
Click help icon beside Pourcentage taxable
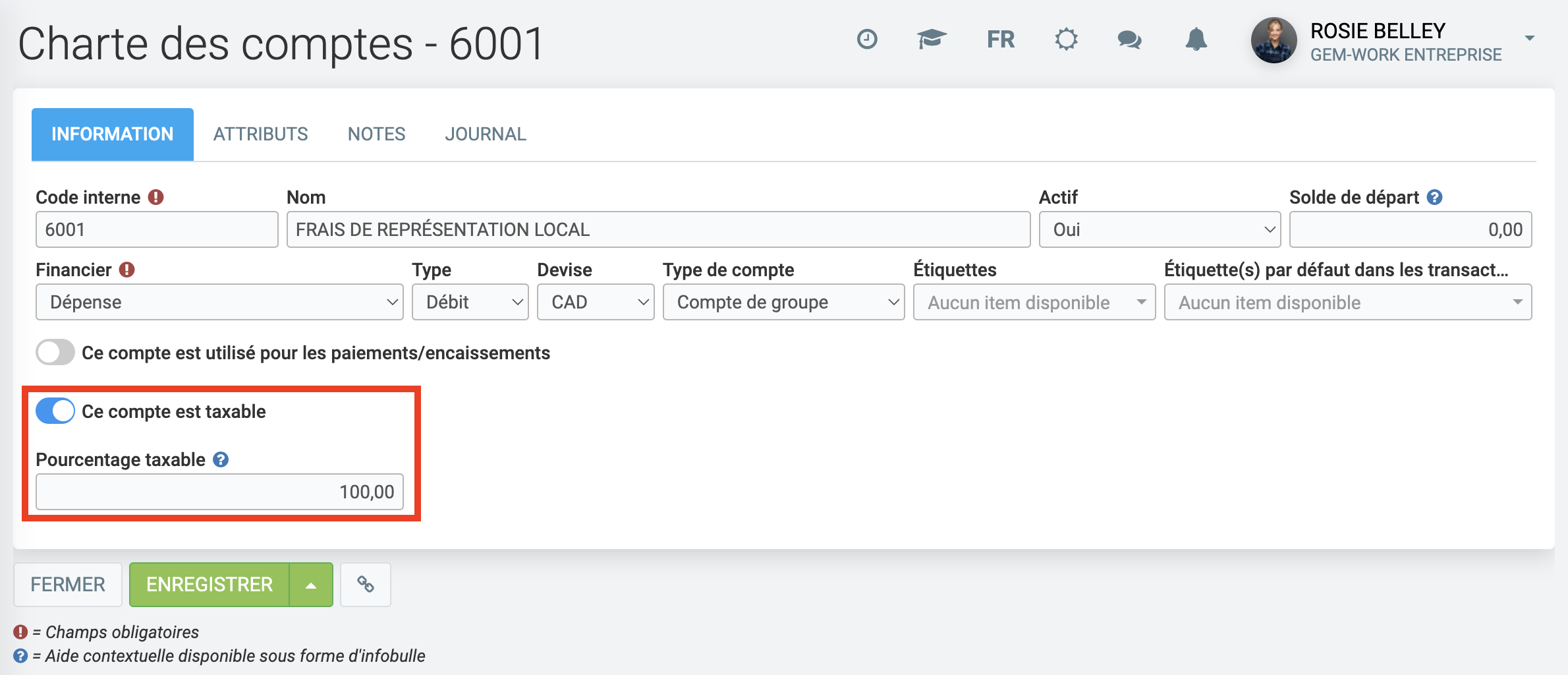click(x=221, y=459)
